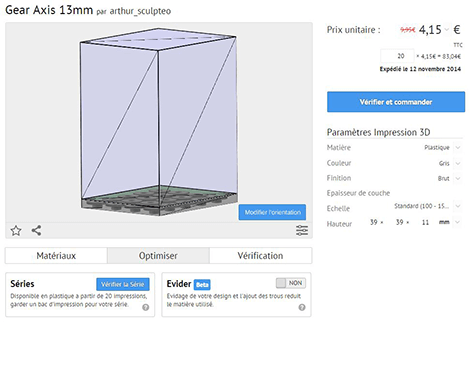Open viewer settings sliders icon
The width and height of the screenshot is (470, 377).
pyautogui.click(x=302, y=230)
